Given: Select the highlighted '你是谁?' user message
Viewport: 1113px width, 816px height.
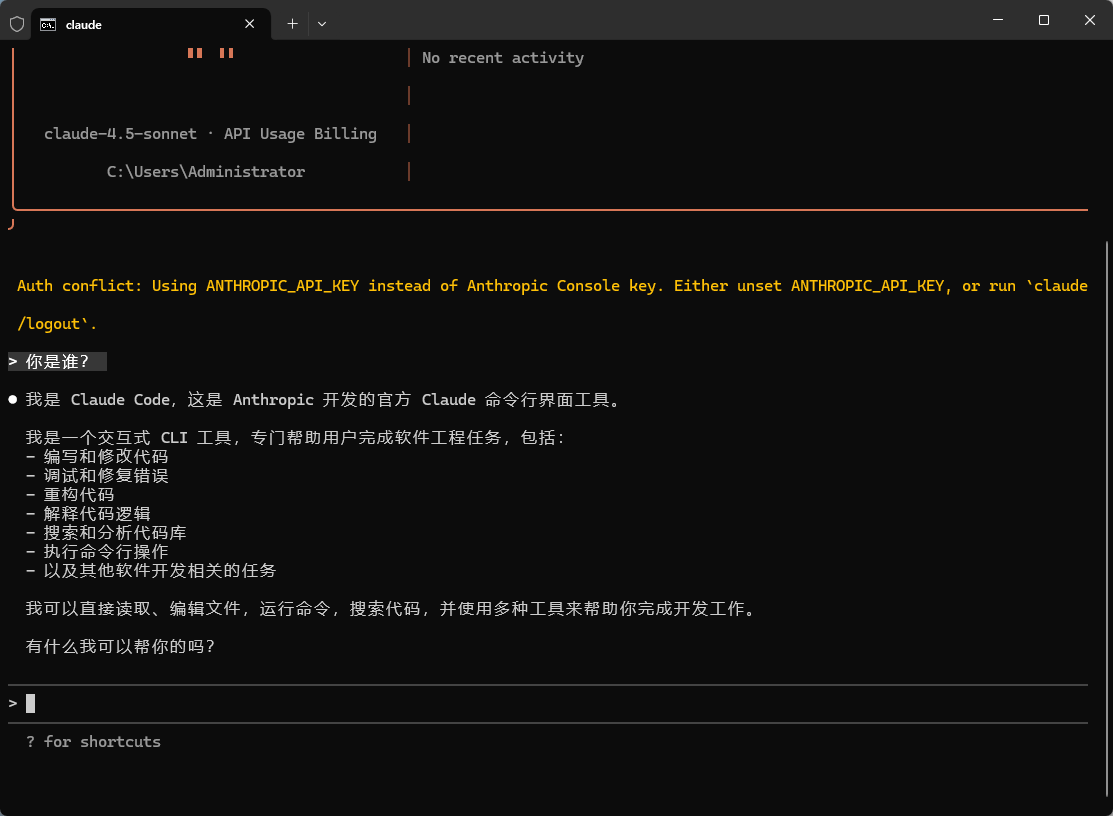Looking at the screenshot, I should point(57,361).
